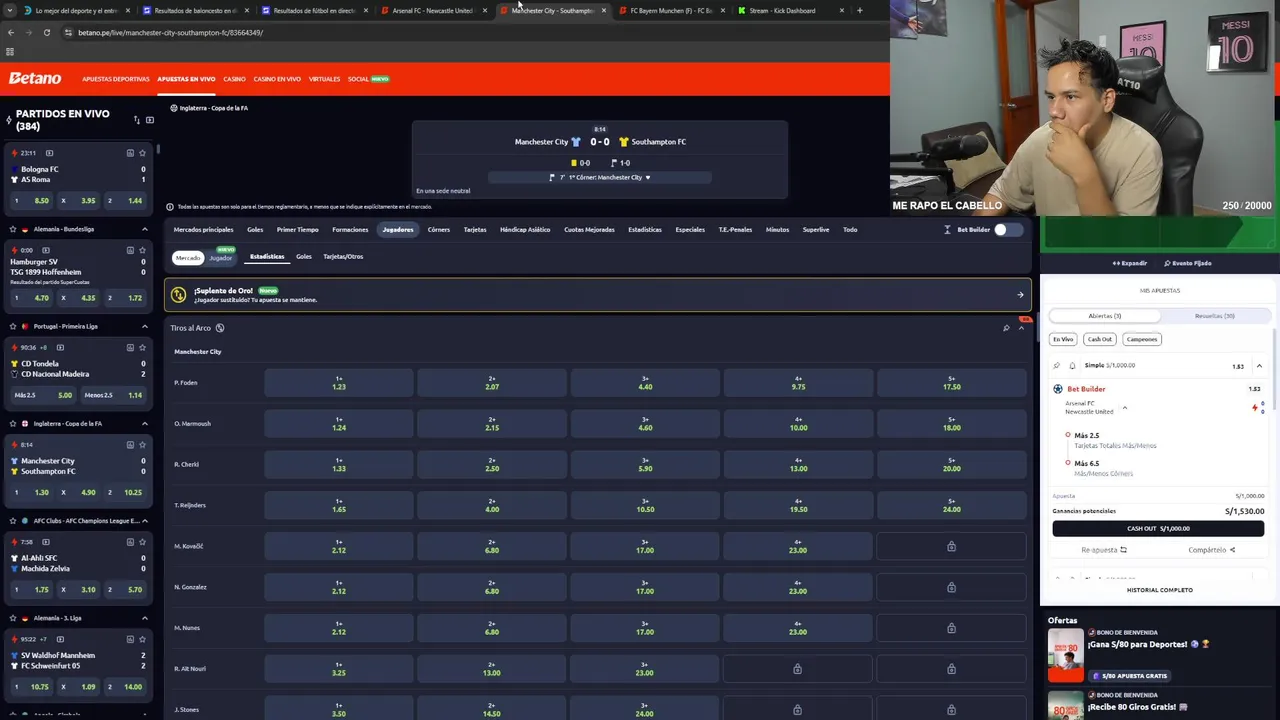This screenshot has width=1280, height=720.
Task: Click the Betano logo
Action: coord(35,78)
